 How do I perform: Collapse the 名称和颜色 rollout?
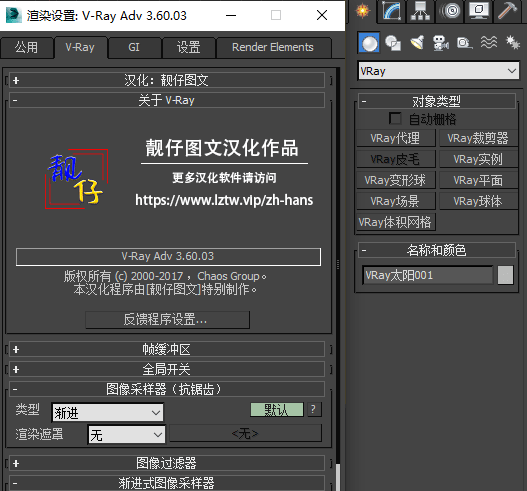click(x=437, y=250)
